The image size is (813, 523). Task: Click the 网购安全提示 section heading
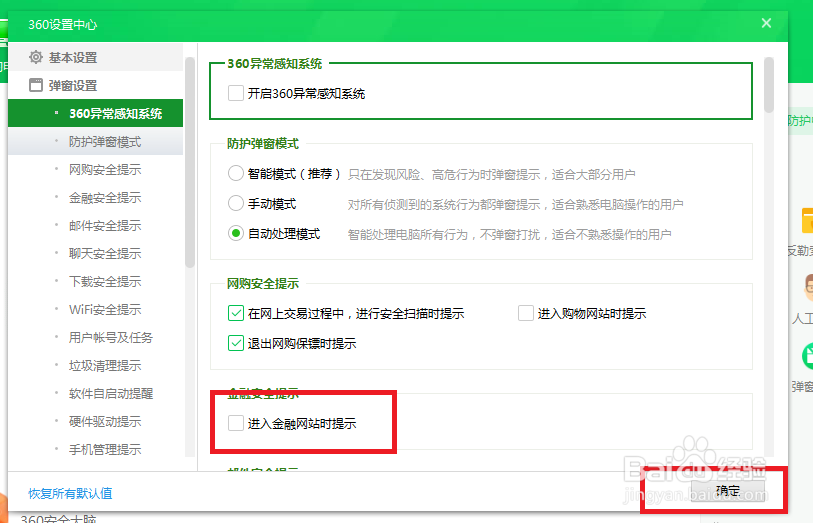coord(263,283)
